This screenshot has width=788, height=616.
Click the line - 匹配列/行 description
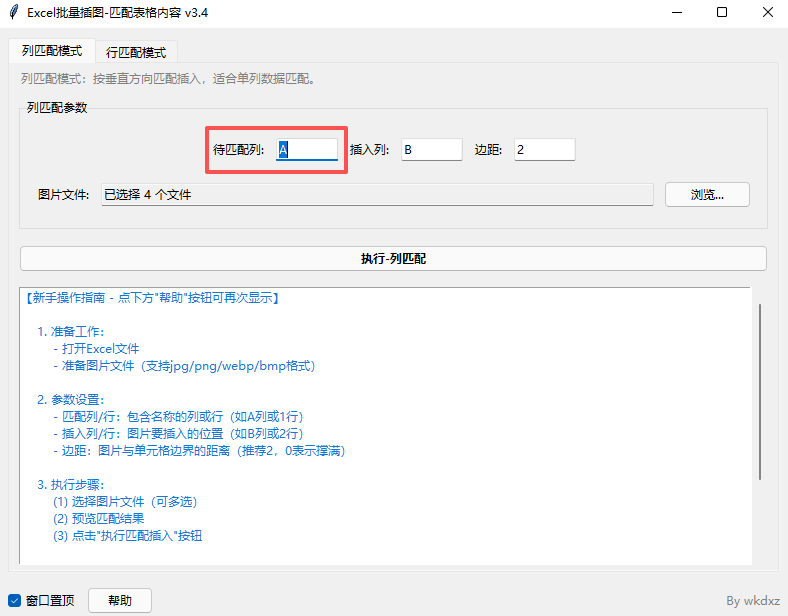(x=178, y=417)
